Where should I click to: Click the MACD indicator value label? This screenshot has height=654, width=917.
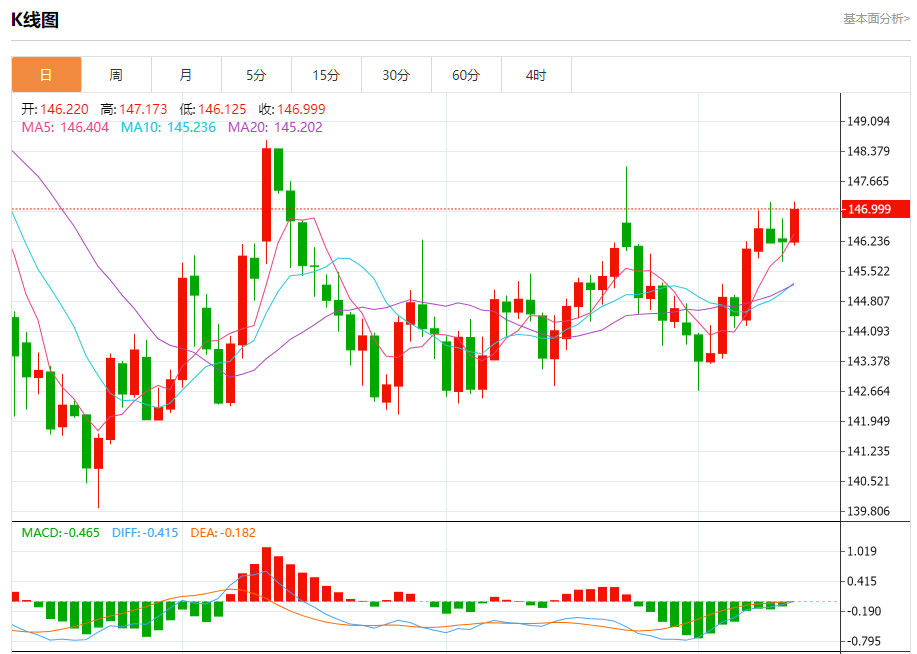(x=61, y=533)
